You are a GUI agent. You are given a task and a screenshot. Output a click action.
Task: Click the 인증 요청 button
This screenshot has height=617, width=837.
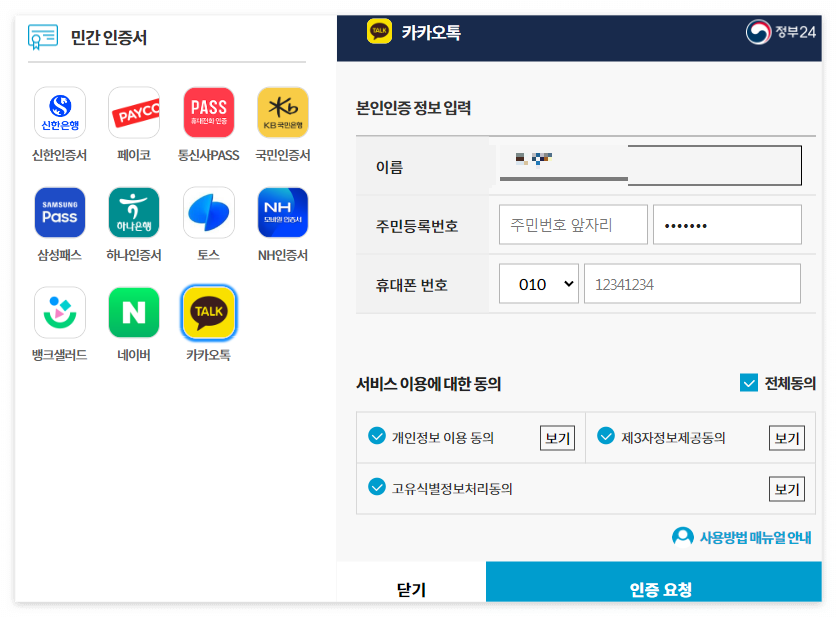654,582
